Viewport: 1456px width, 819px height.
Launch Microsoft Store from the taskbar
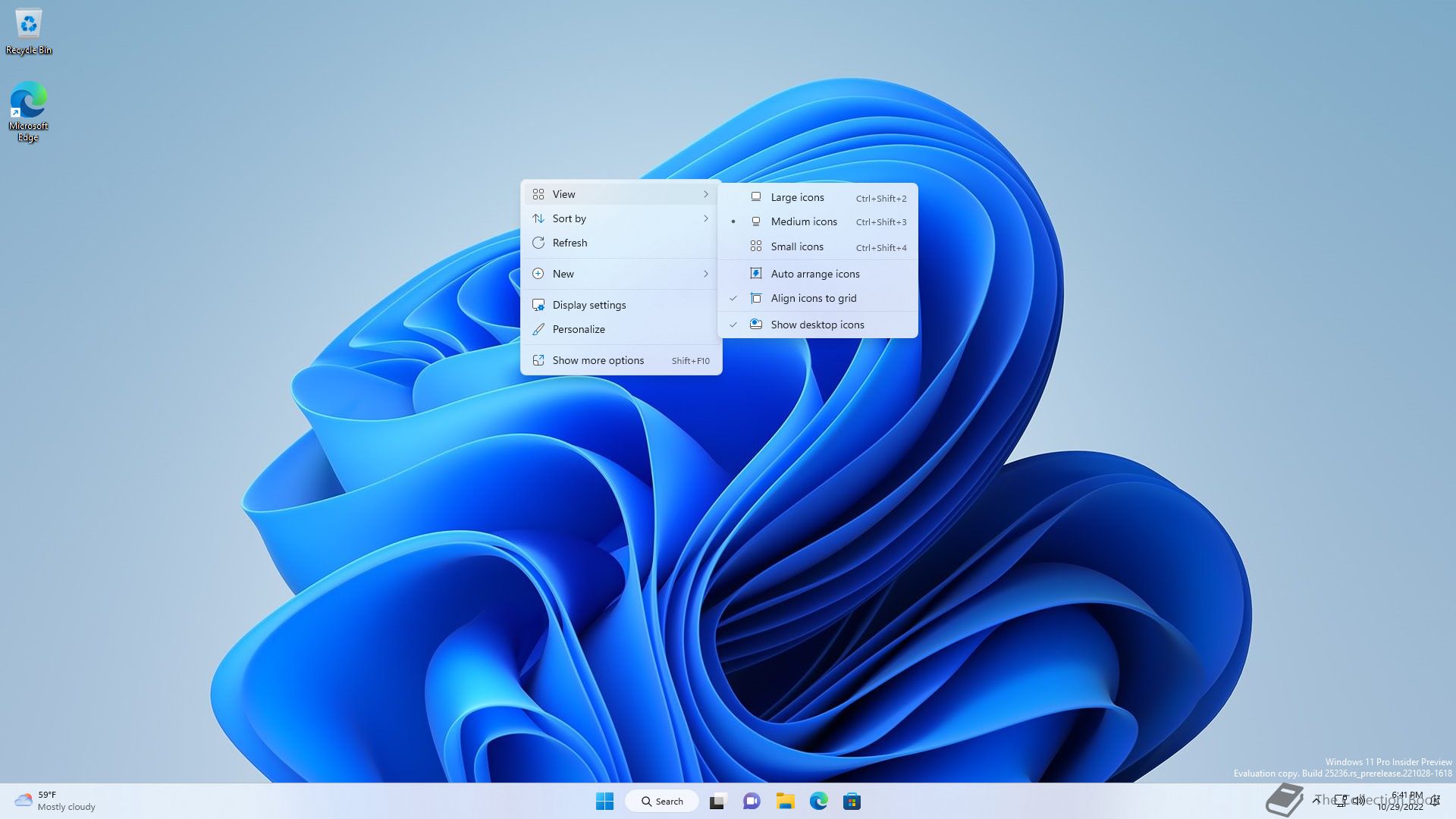coord(852,801)
